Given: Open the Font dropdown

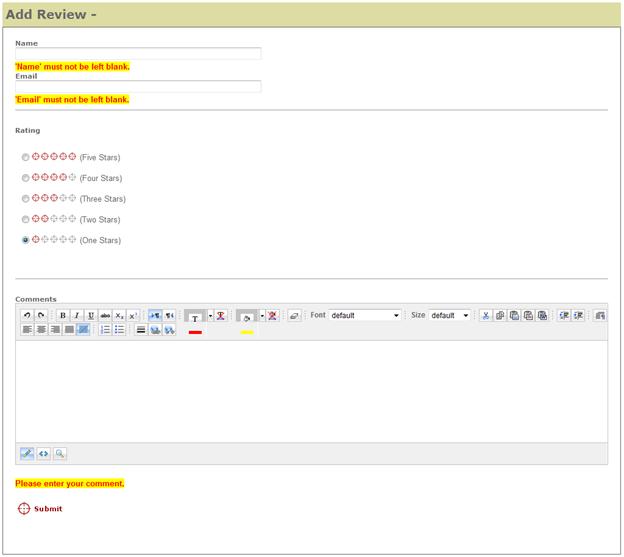Looking at the screenshot, I should pyautogui.click(x=365, y=316).
